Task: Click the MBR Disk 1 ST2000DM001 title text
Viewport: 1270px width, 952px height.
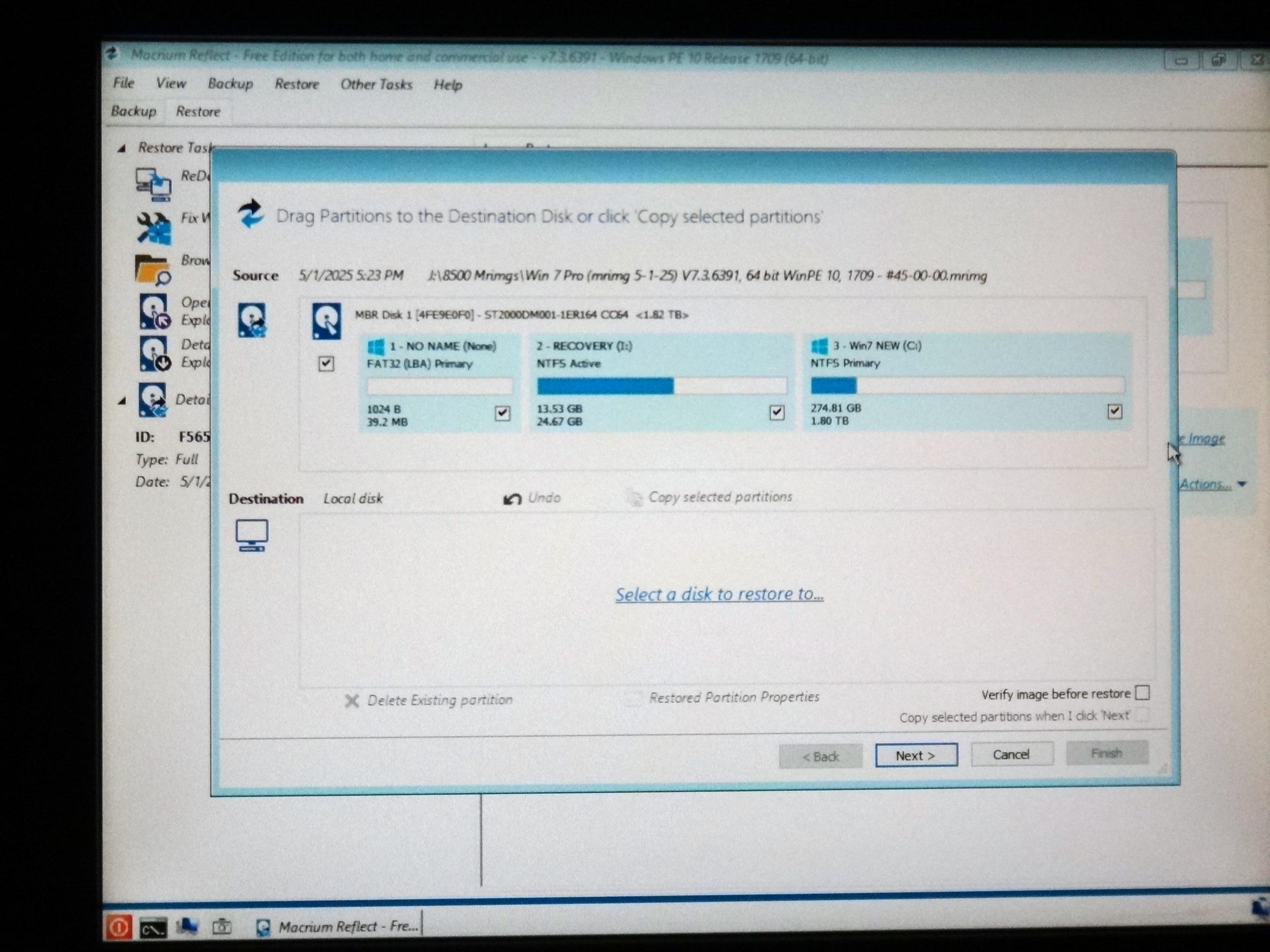Action: pos(521,314)
